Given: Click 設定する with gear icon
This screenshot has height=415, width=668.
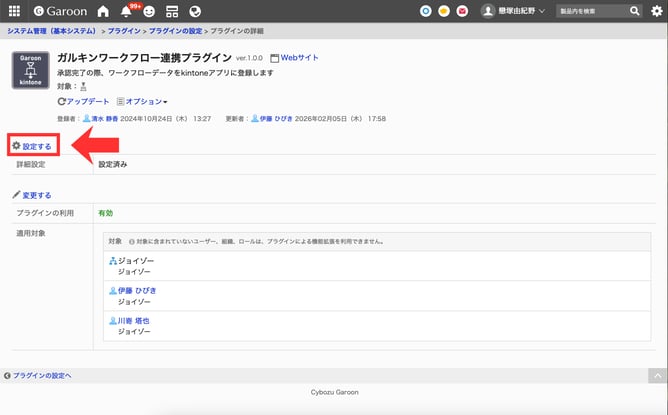Looking at the screenshot, I should 32,146.
